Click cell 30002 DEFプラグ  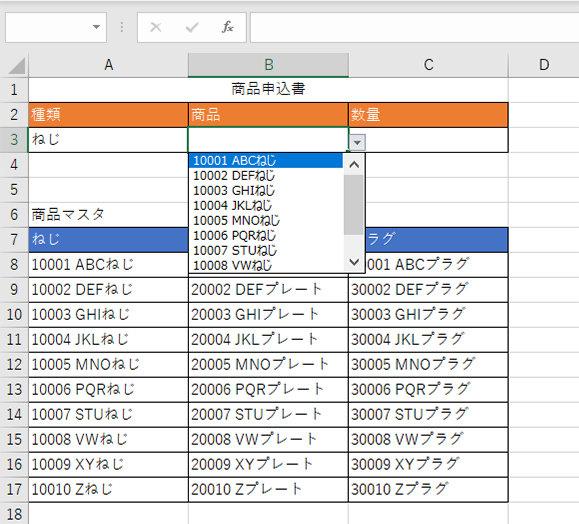coord(428,290)
